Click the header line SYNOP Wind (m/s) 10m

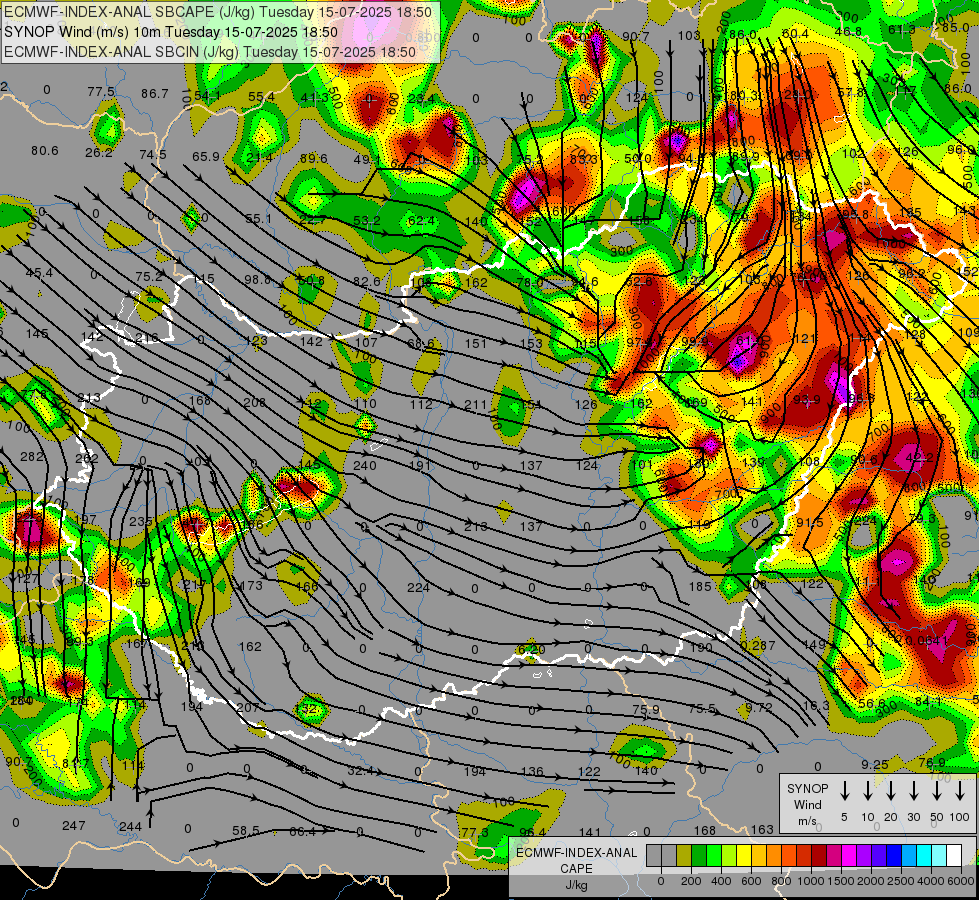click(170, 32)
